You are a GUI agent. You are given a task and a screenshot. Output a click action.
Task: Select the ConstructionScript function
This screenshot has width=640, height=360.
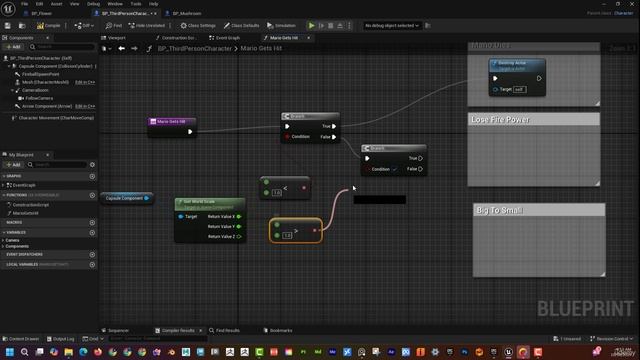31,205
